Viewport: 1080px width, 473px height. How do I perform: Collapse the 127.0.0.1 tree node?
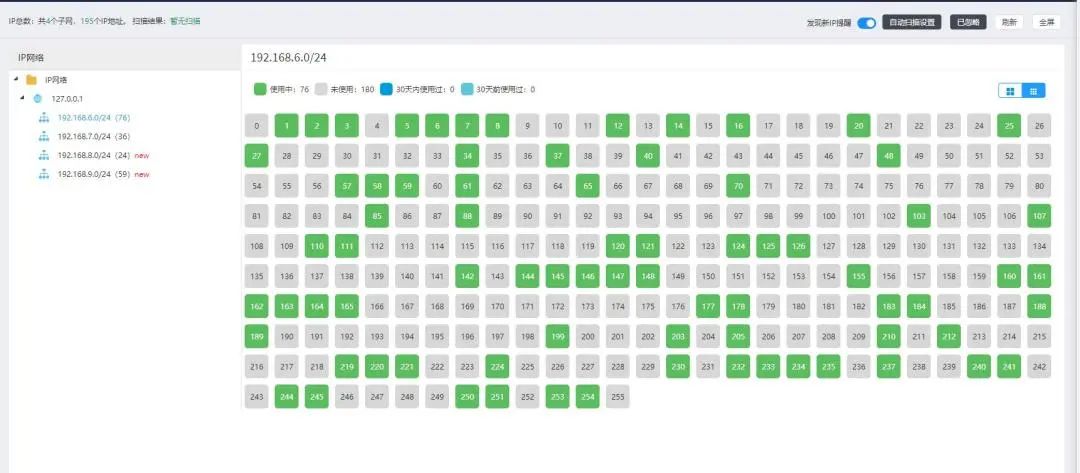coord(23,98)
